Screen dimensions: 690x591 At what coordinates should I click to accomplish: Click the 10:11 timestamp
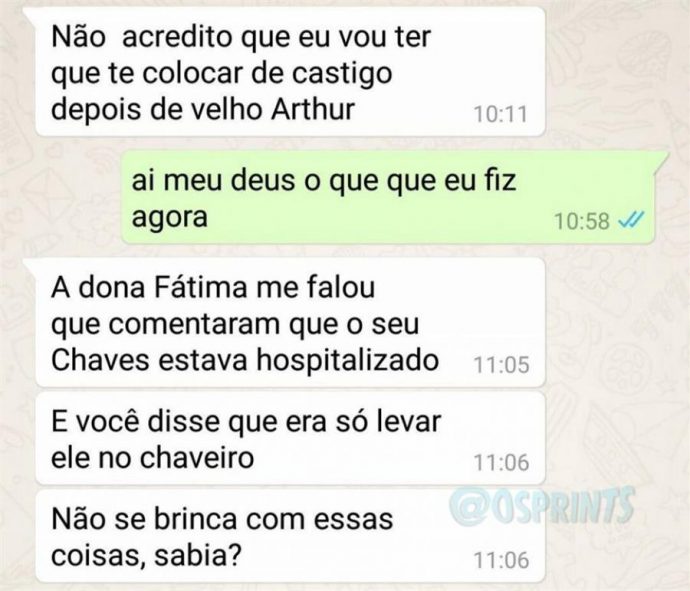[x=500, y=114]
